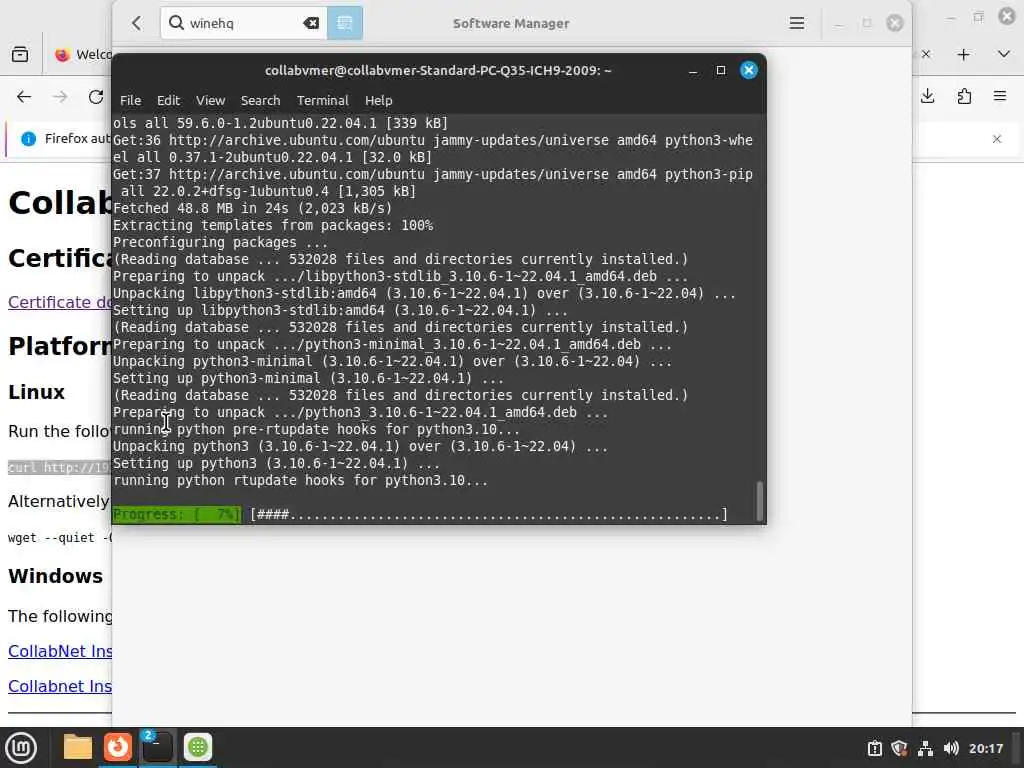Screen dimensions: 1024x768
Task: Open the 20:17 clock calendar
Action: tap(986, 748)
